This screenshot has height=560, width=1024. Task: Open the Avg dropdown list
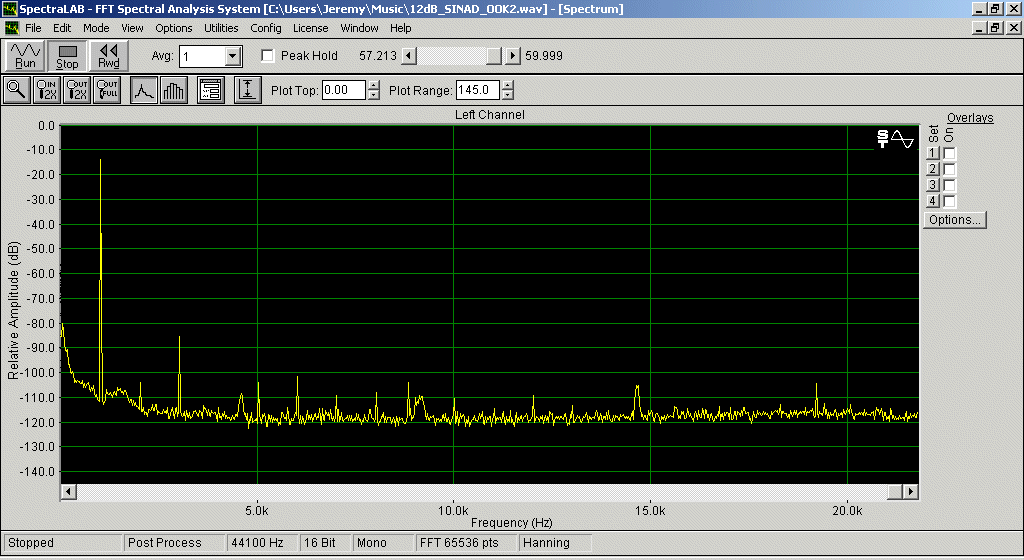coord(233,56)
